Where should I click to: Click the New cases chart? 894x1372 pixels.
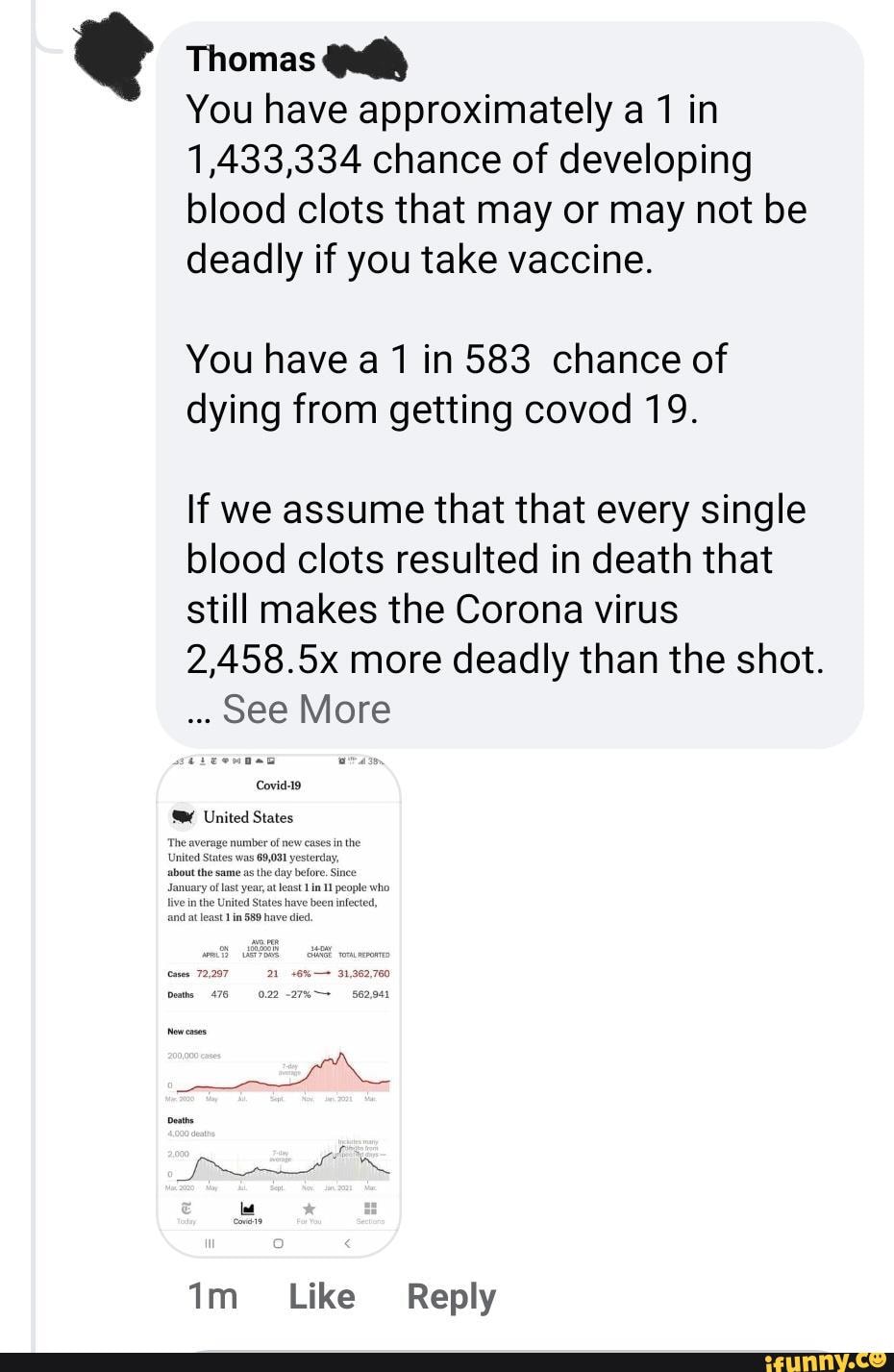pos(278,1072)
